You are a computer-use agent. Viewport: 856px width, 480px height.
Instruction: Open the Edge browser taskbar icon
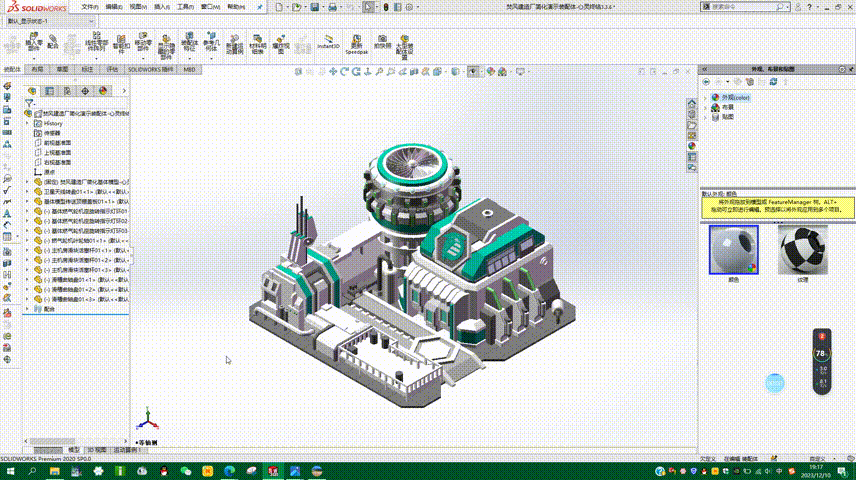click(229, 471)
